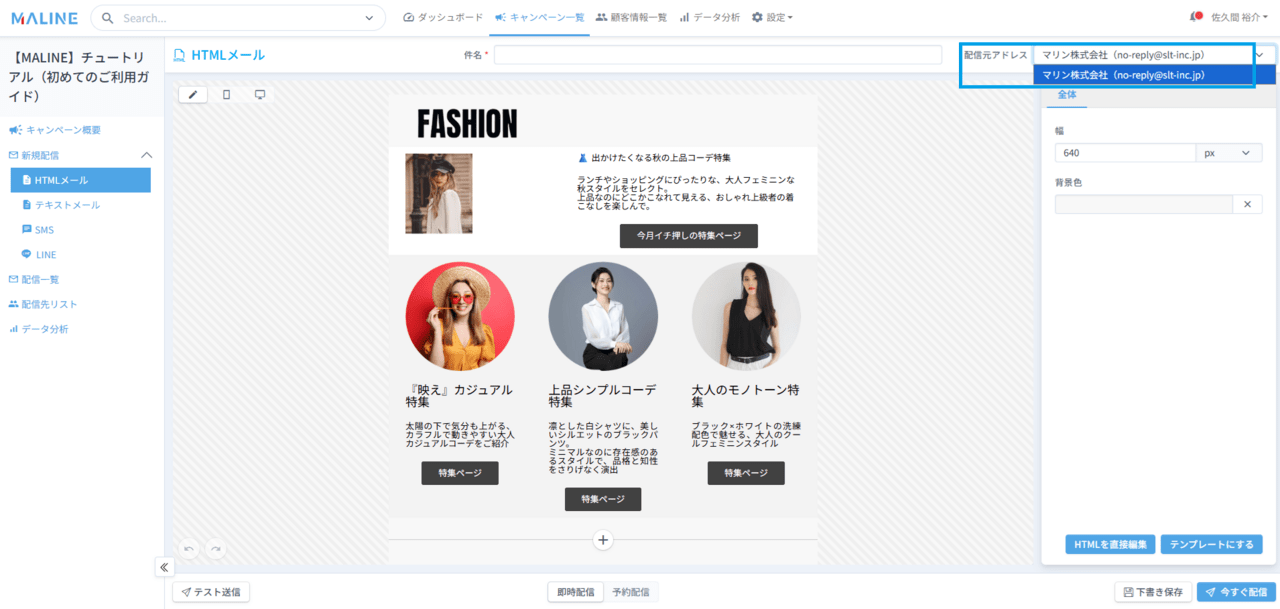This screenshot has height=609, width=1280.
Task: Switch to desktop preview icon
Action: [260, 94]
